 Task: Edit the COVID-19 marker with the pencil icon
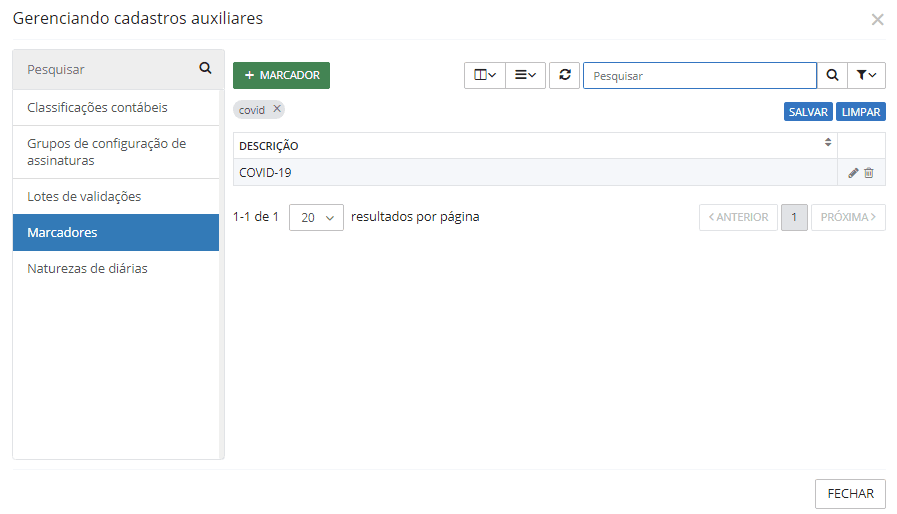tap(853, 173)
